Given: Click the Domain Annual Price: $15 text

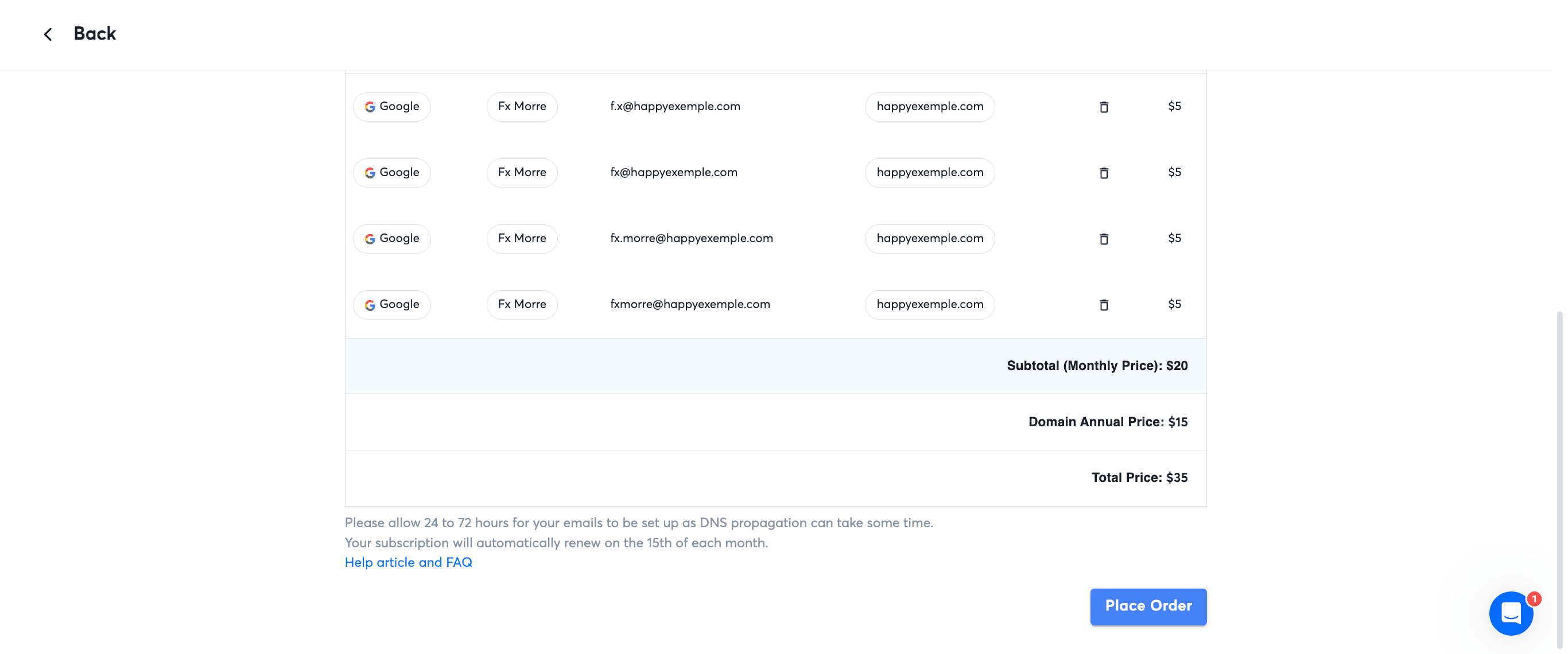Looking at the screenshot, I should coord(1108,422).
